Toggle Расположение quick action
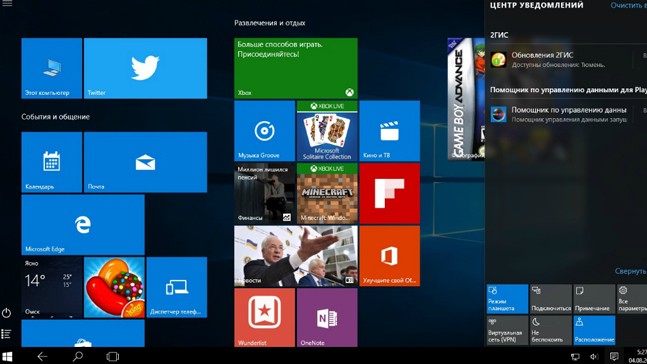Screen dimensions: 647x364 coord(594,330)
